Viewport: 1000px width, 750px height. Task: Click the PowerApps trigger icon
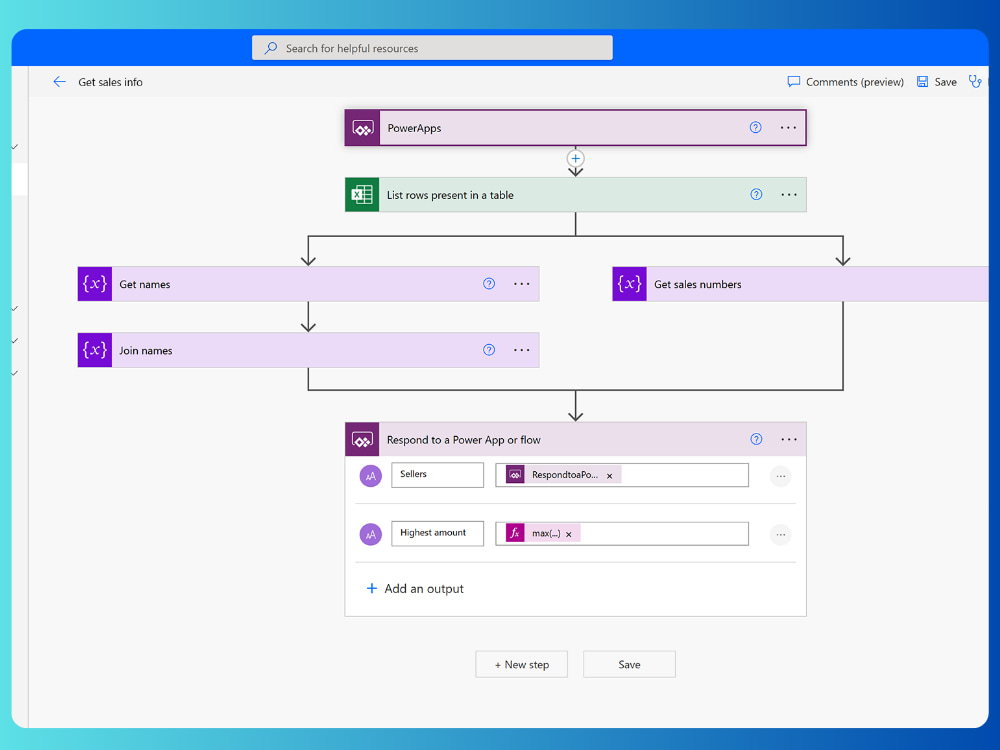[363, 128]
